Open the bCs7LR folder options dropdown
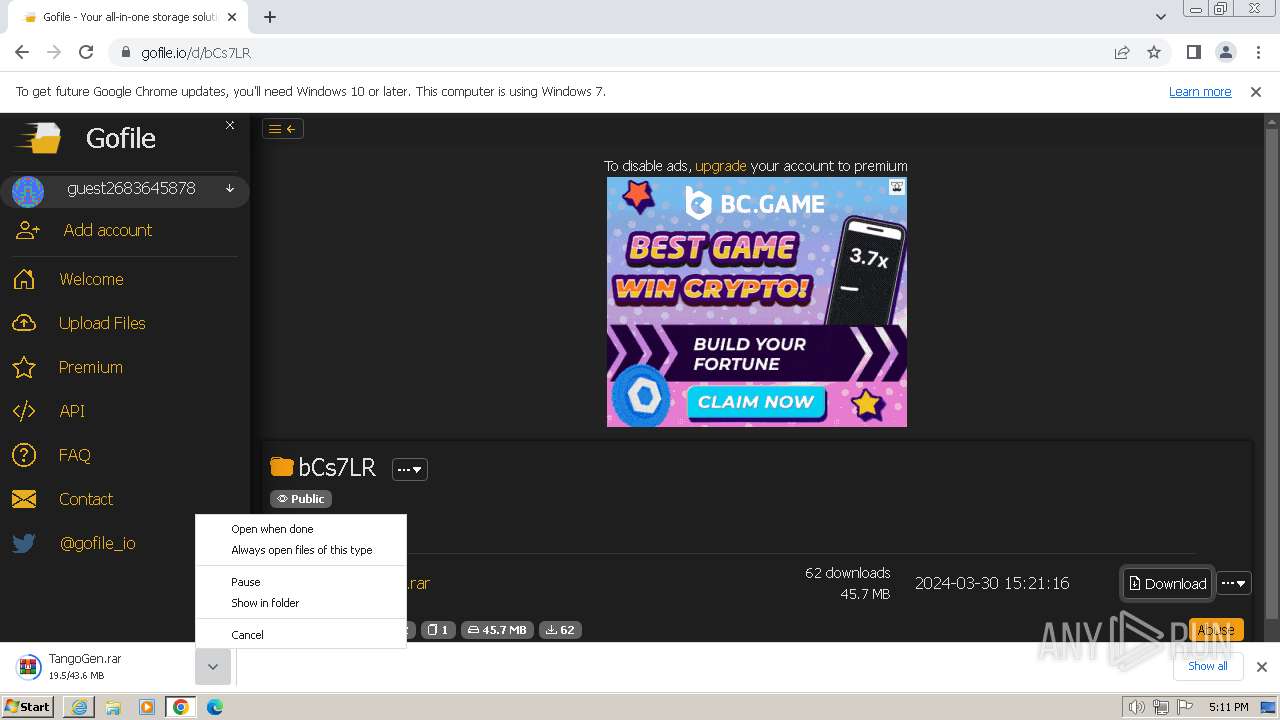 [410, 469]
